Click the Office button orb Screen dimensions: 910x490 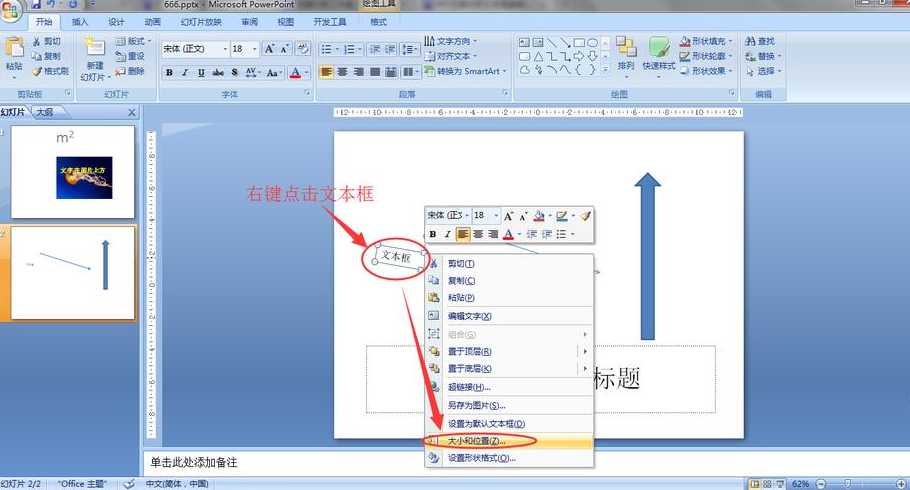(9, 10)
